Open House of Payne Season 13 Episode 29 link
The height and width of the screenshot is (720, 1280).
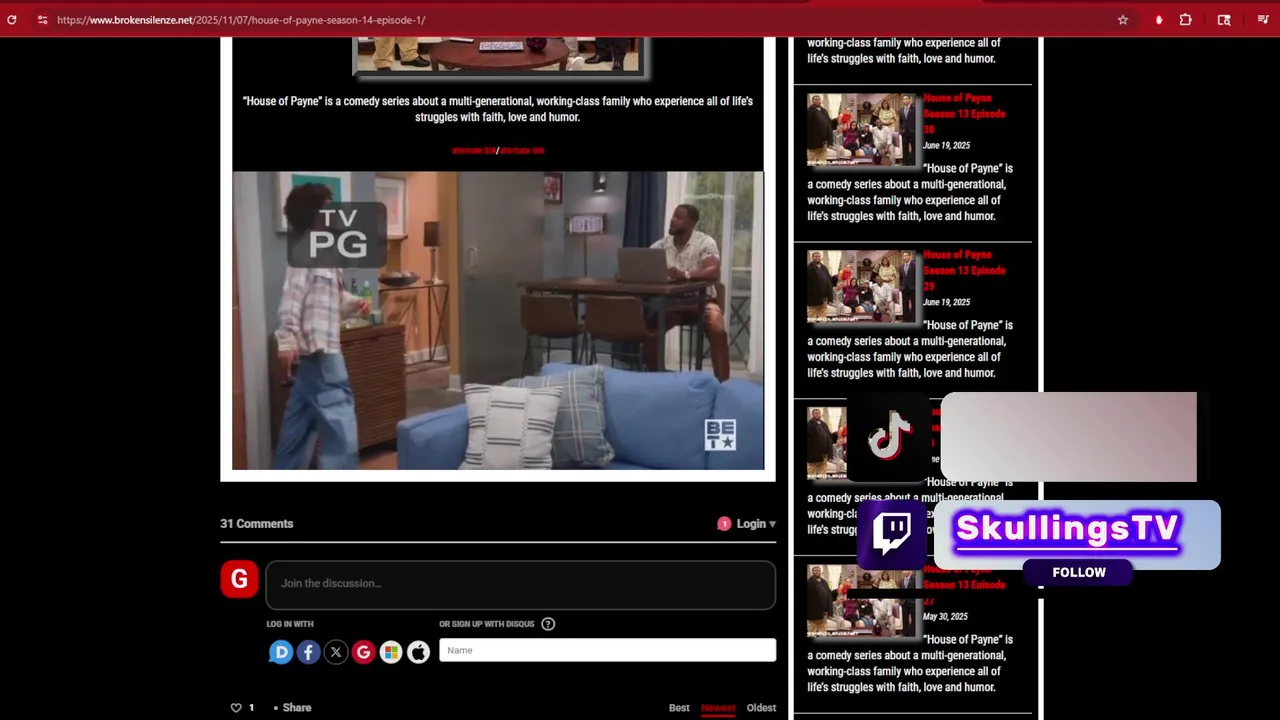964,271
